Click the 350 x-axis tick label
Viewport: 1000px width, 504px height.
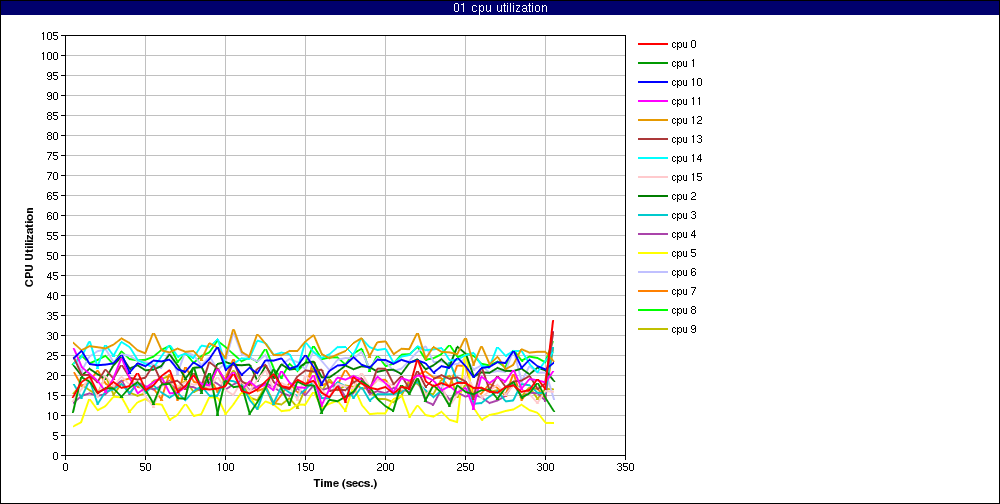coord(625,467)
